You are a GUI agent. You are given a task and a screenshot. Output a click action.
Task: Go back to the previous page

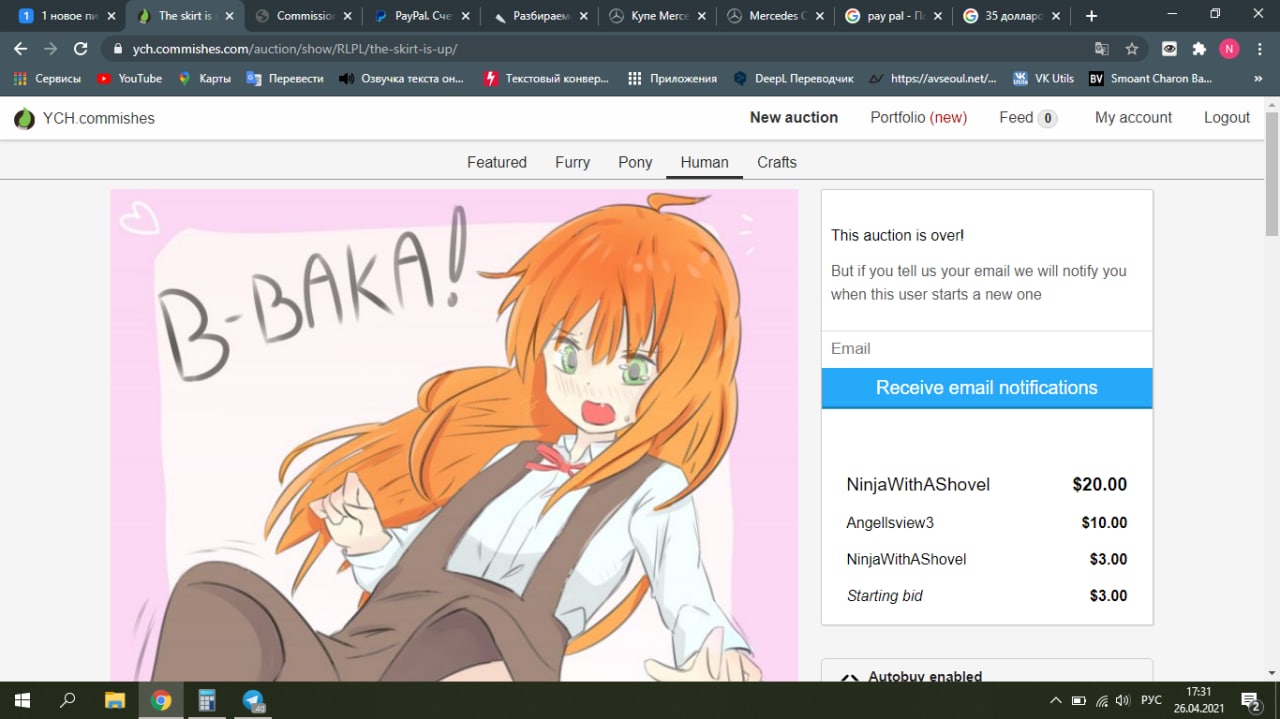click(x=20, y=48)
